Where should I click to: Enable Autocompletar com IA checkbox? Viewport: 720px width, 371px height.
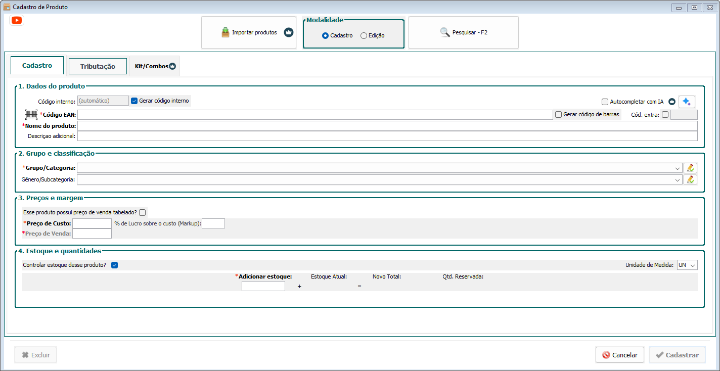point(605,101)
